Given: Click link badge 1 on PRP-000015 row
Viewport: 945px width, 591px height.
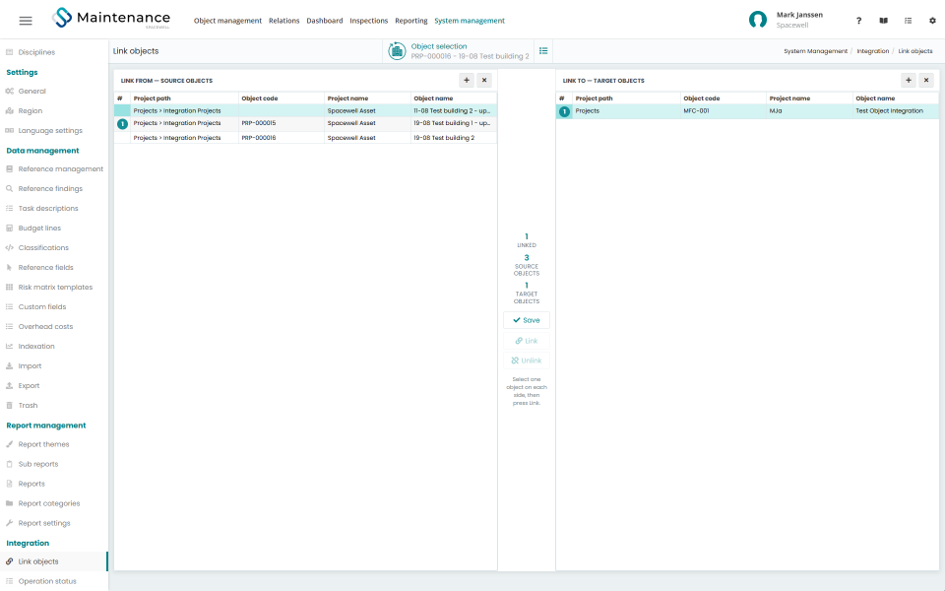Looking at the screenshot, I should click(122, 124).
